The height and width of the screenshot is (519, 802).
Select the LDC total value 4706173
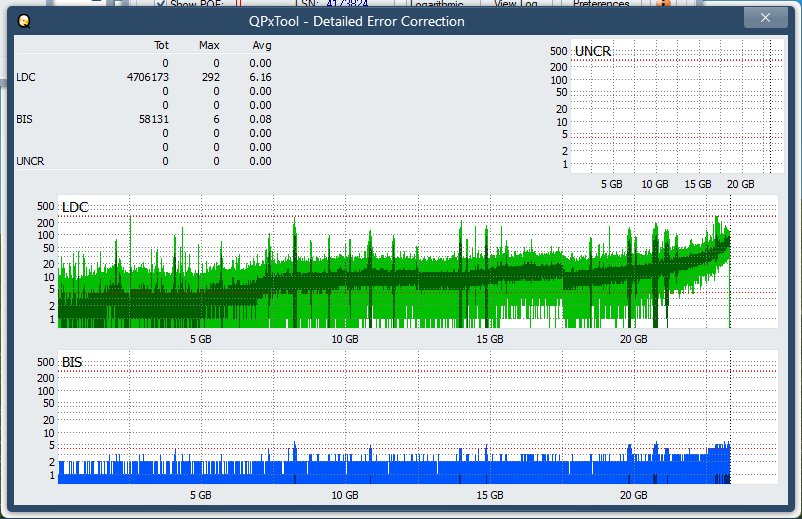148,77
